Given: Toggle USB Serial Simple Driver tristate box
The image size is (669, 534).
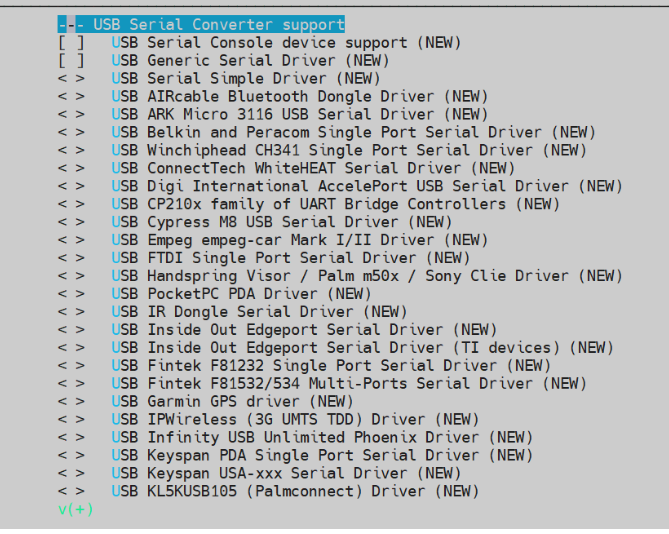Looking at the screenshot, I should tap(71, 78).
